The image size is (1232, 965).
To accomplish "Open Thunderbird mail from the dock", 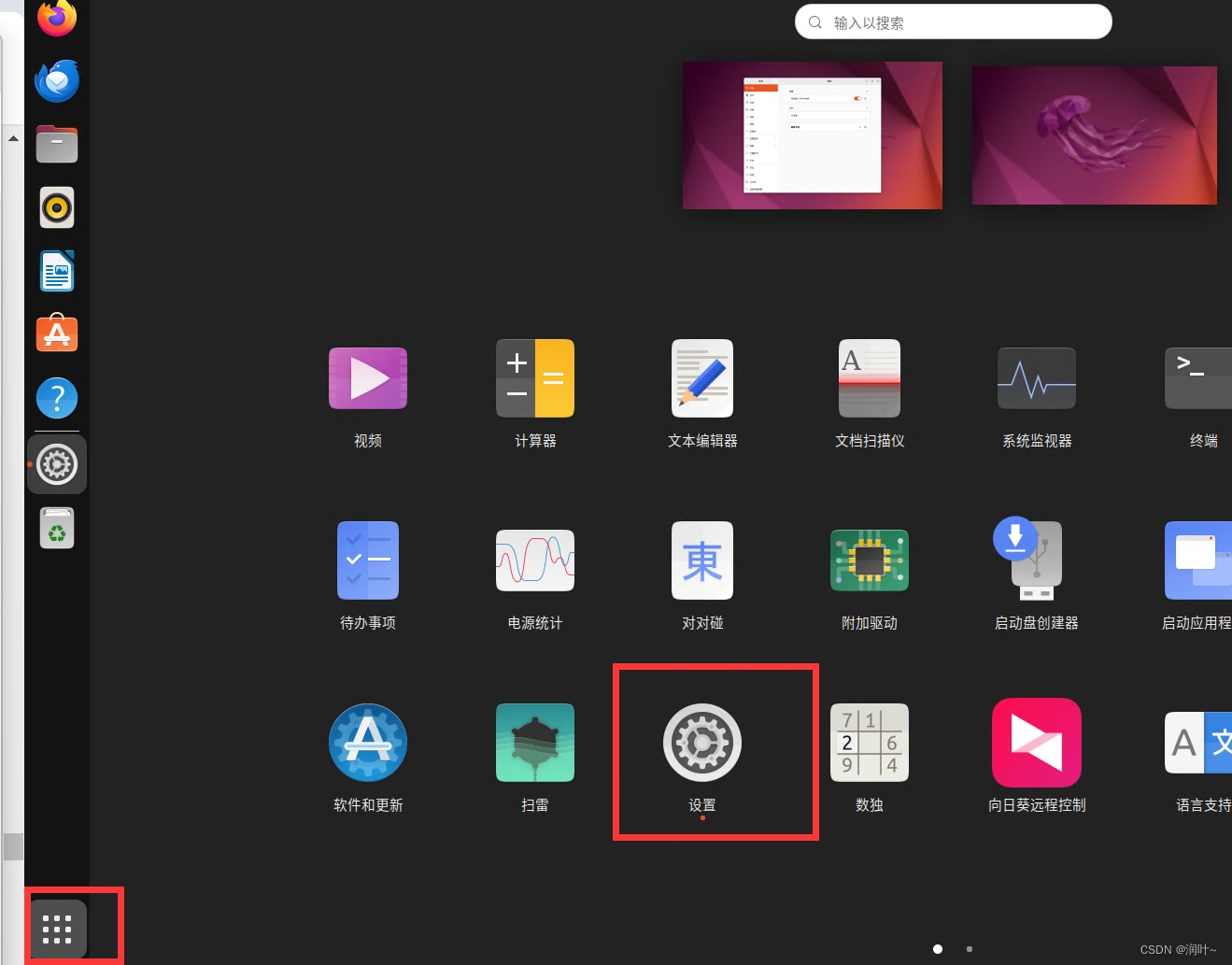I will point(57,80).
